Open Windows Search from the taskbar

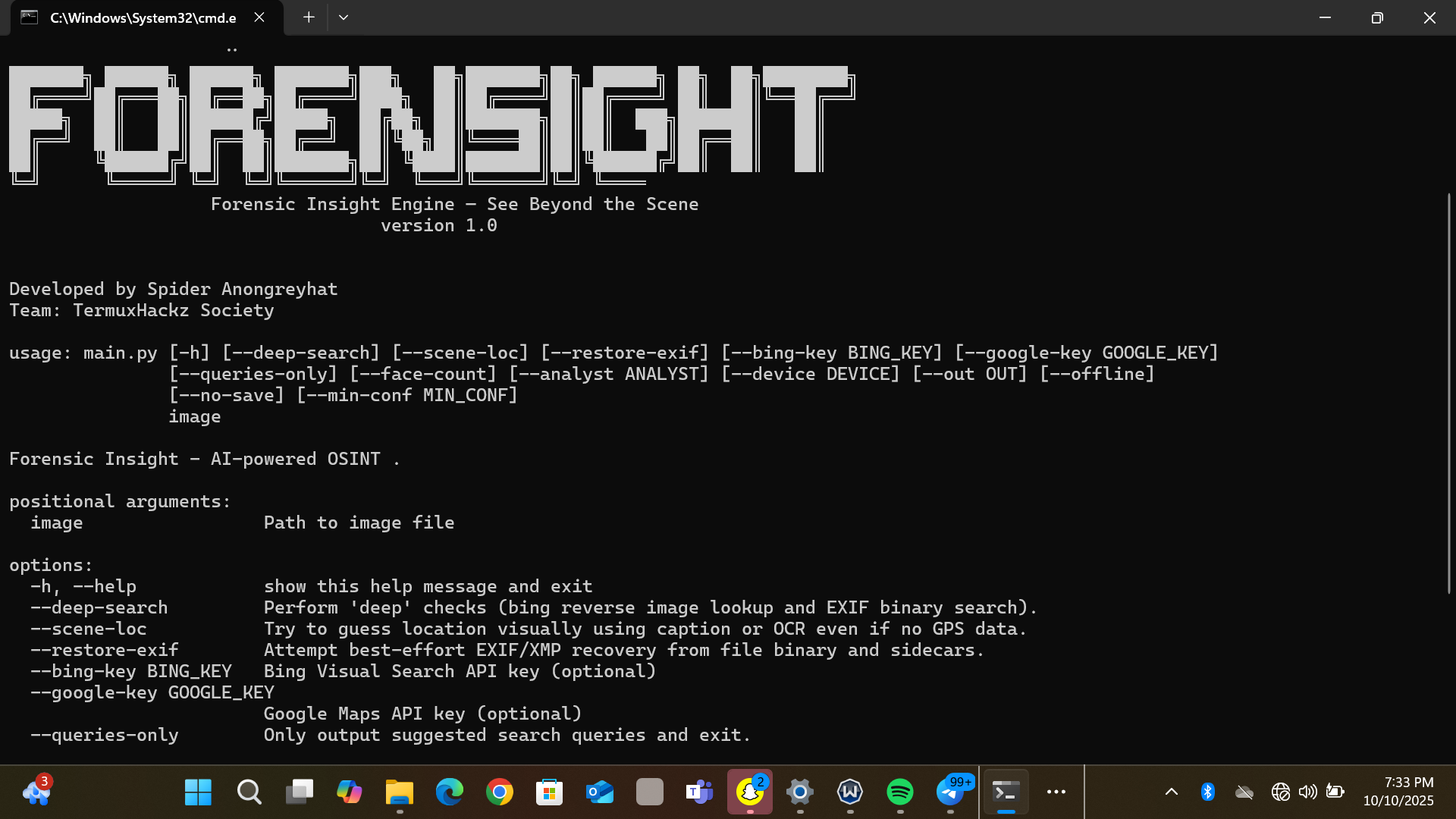[249, 792]
